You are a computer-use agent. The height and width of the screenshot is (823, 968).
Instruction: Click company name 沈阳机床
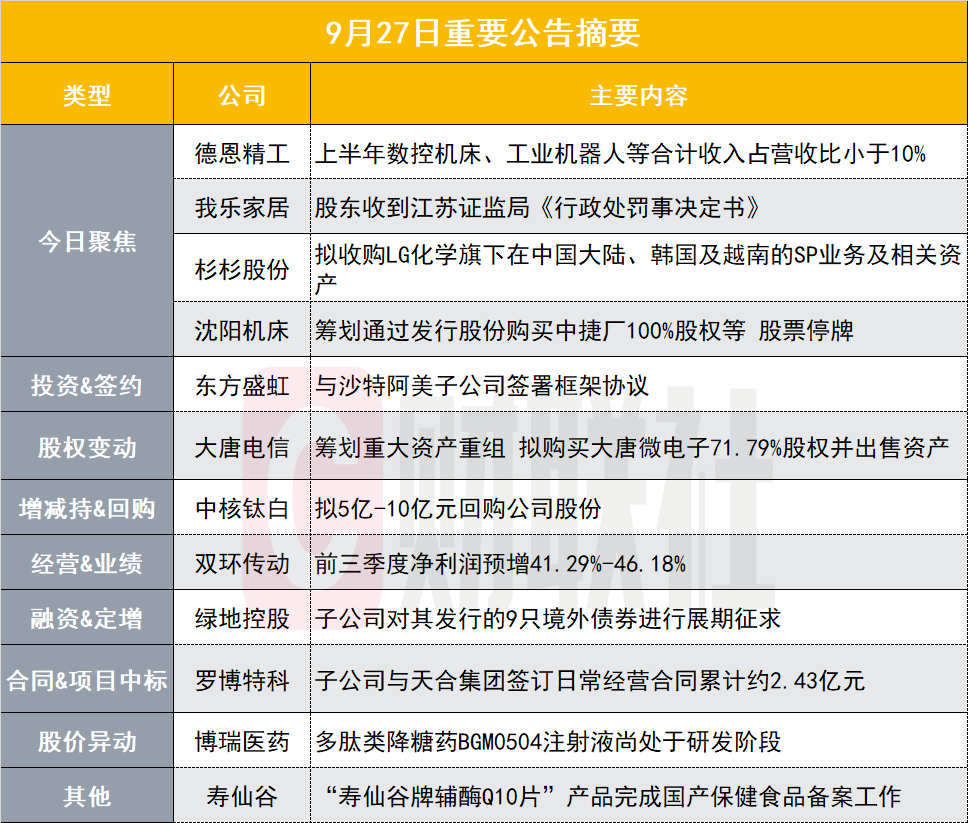pyautogui.click(x=242, y=330)
